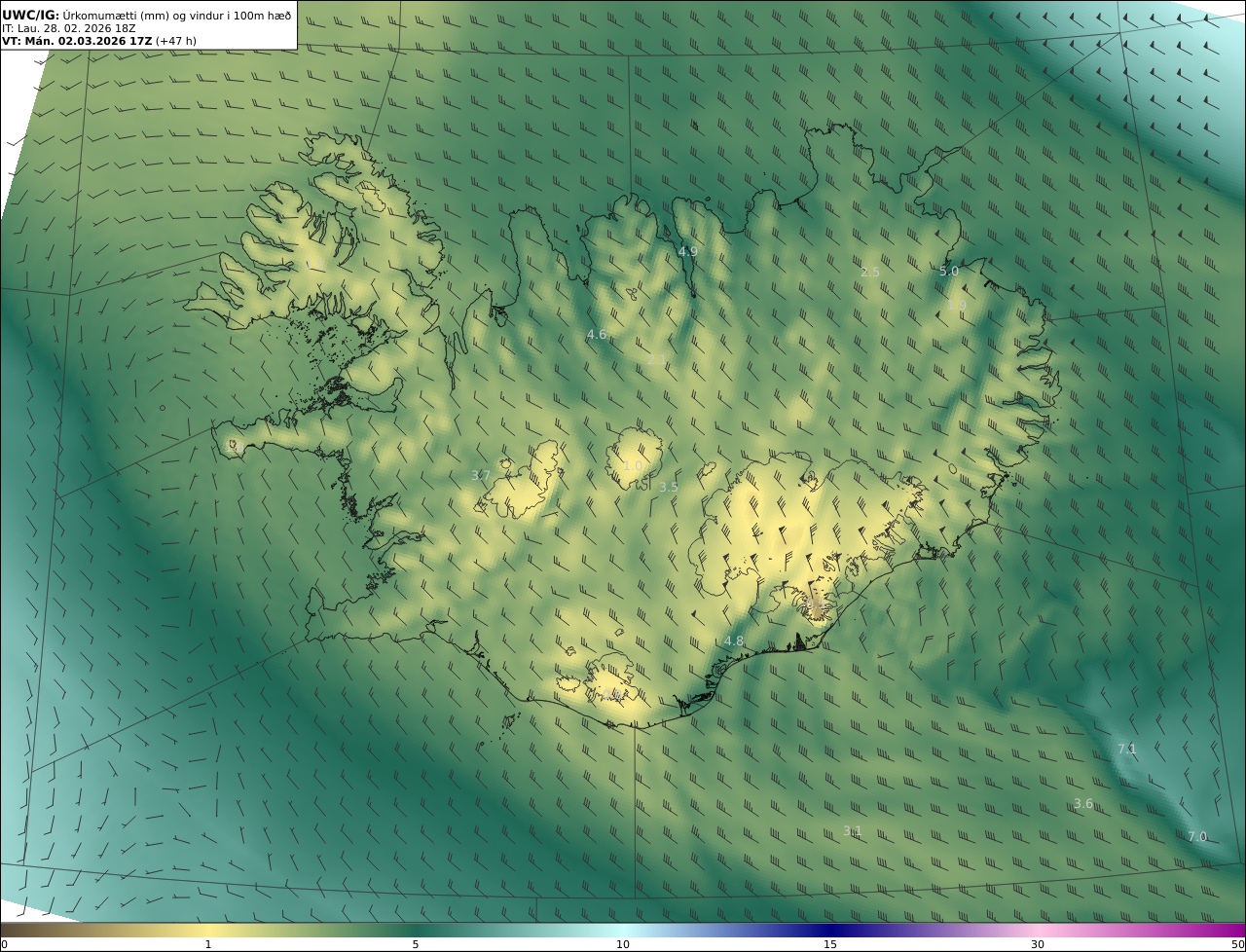
Task: Click the colour scale tick label 15
Action: [x=830, y=944]
